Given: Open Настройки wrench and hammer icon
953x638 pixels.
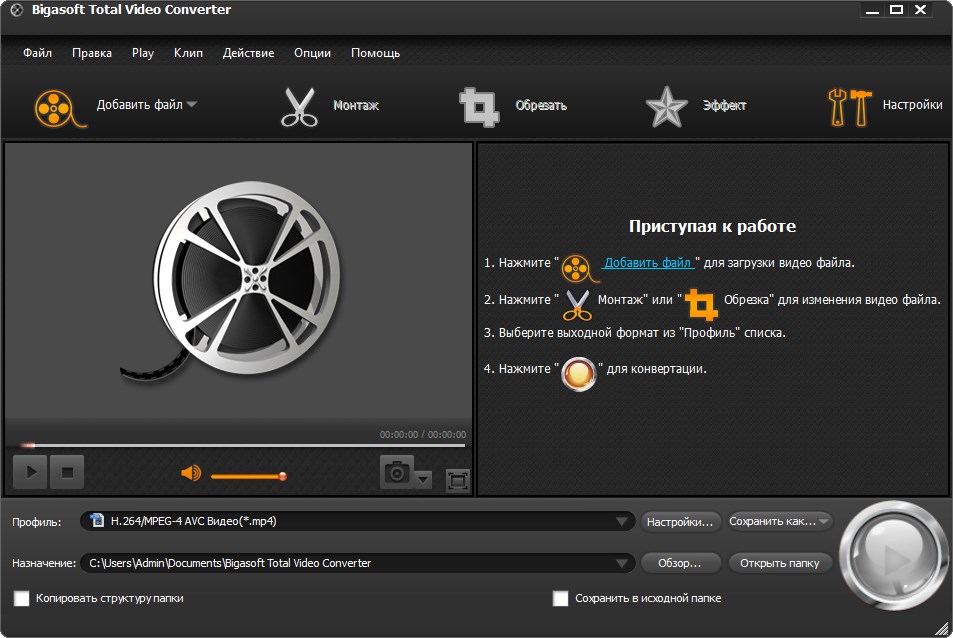Looking at the screenshot, I should tap(850, 108).
